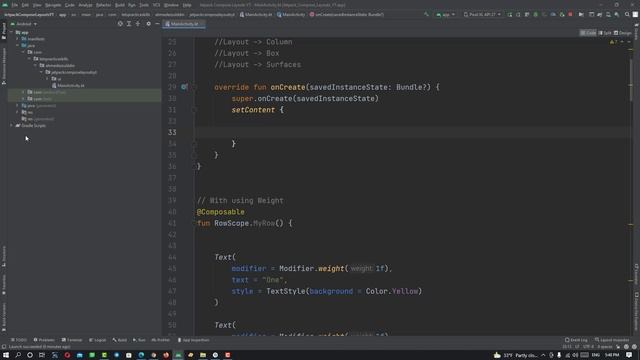Open the app run configuration dropdown
640x360 pixels.
[x=446, y=14]
